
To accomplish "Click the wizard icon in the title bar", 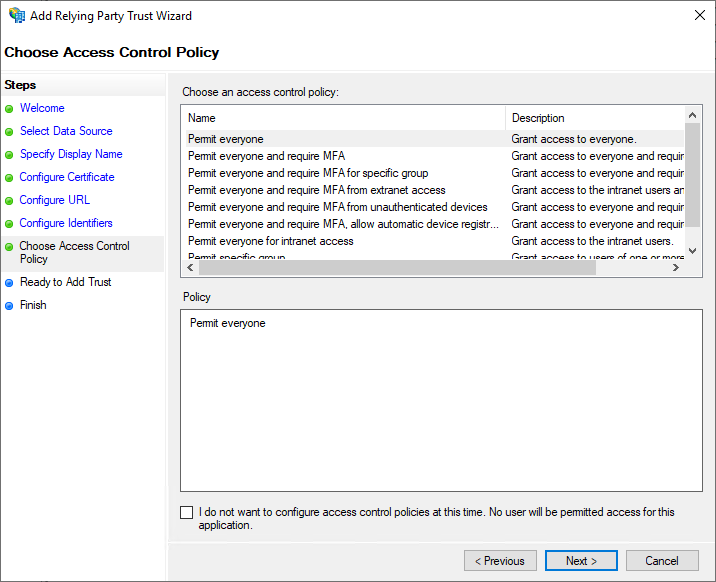I will tap(17, 16).
